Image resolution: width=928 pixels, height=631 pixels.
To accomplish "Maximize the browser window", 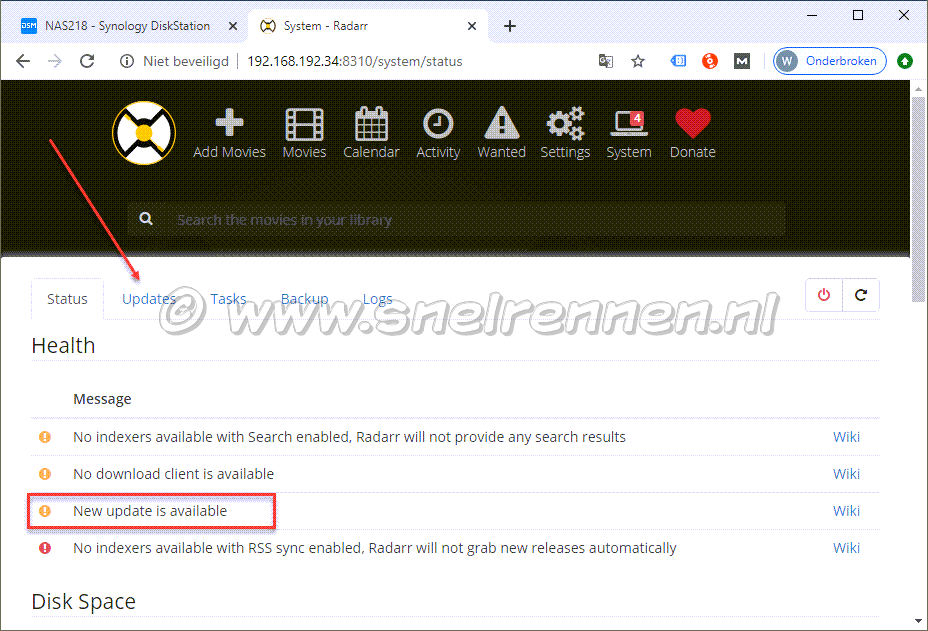I will click(x=858, y=15).
